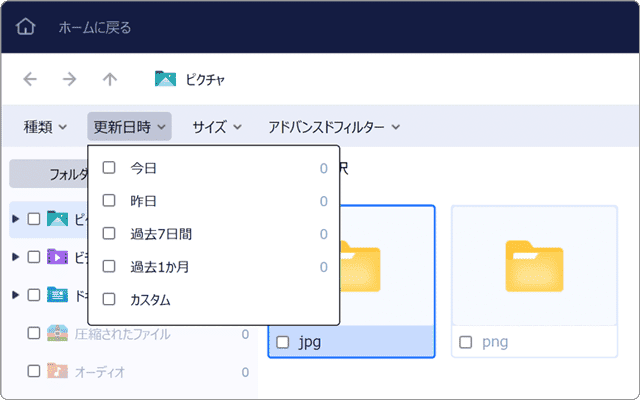Select 圧縮されたファイル in sidebar
The height and width of the screenshot is (400, 640).
pos(122,334)
